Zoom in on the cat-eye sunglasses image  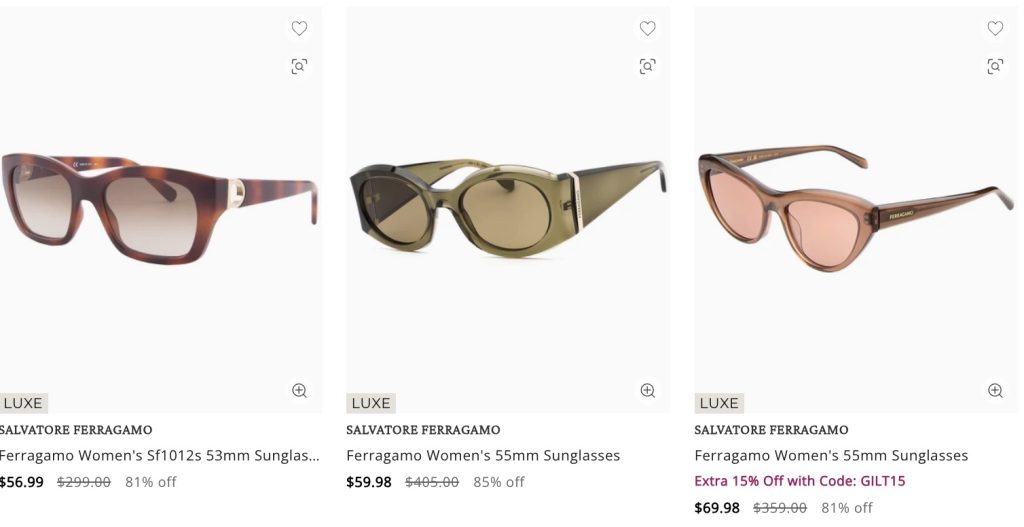(x=995, y=390)
